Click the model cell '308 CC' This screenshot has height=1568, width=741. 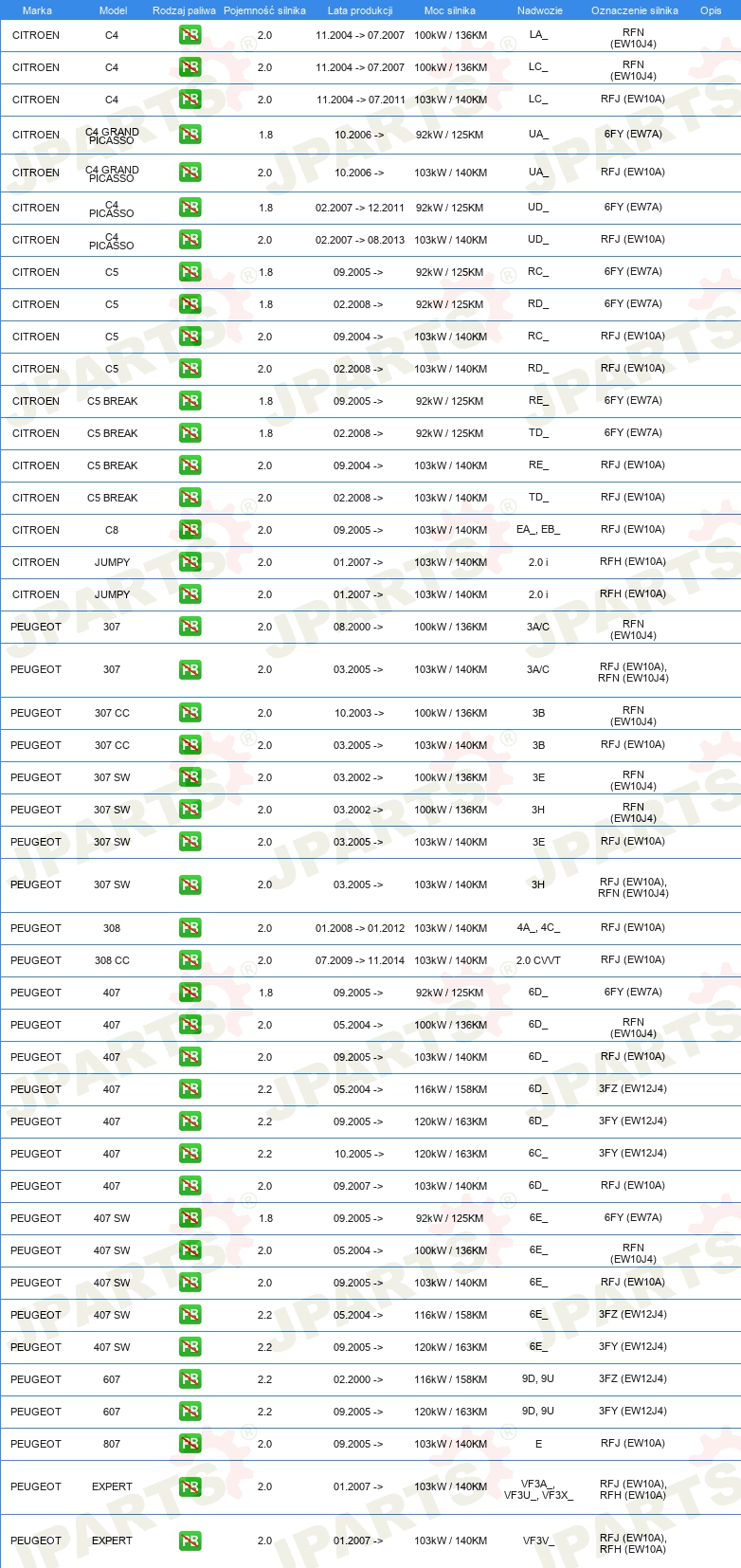(x=112, y=960)
